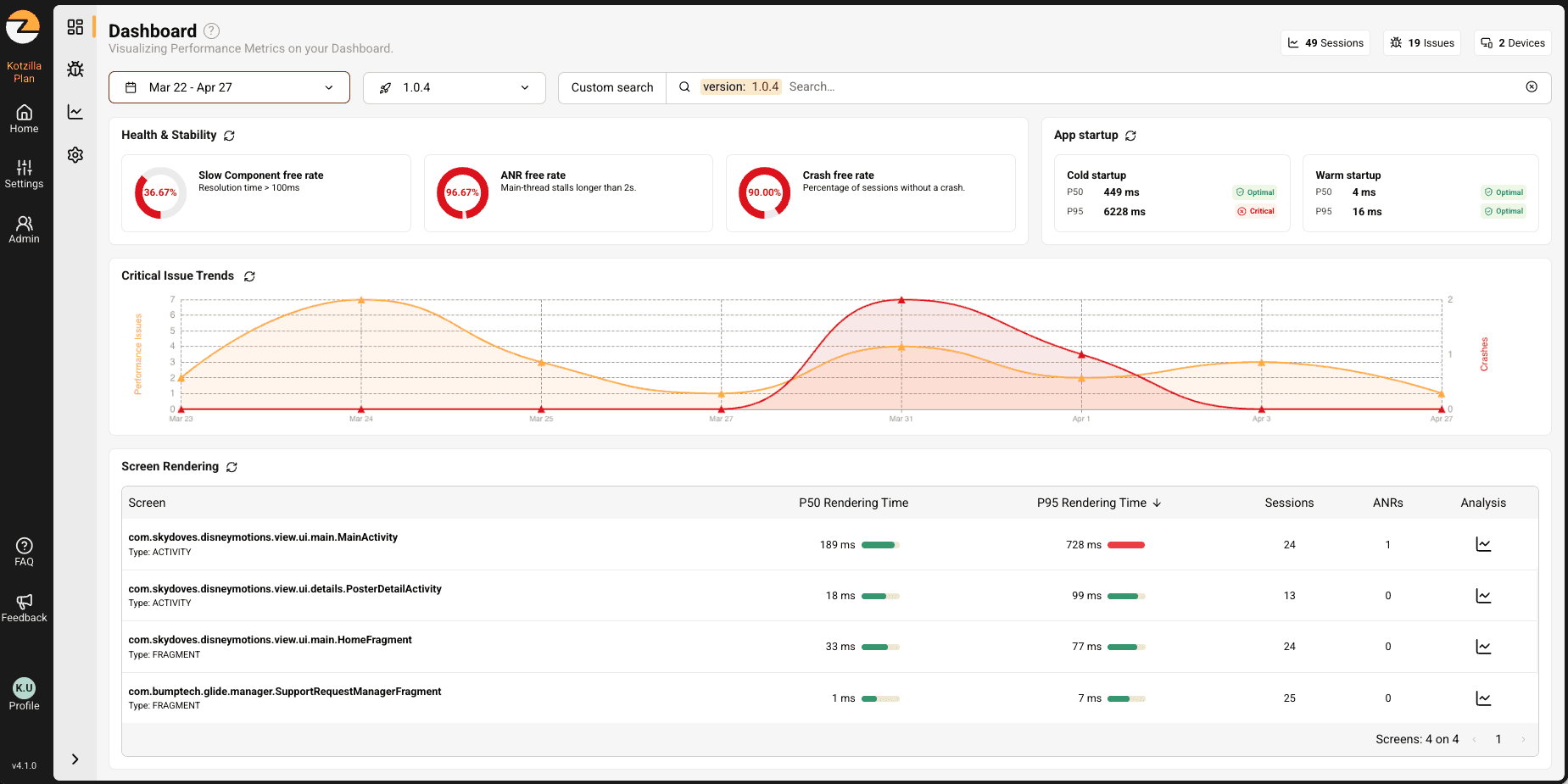Click the 99 ms P95 bar for PosterDetailActivity
The image size is (1568, 784).
[1126, 596]
